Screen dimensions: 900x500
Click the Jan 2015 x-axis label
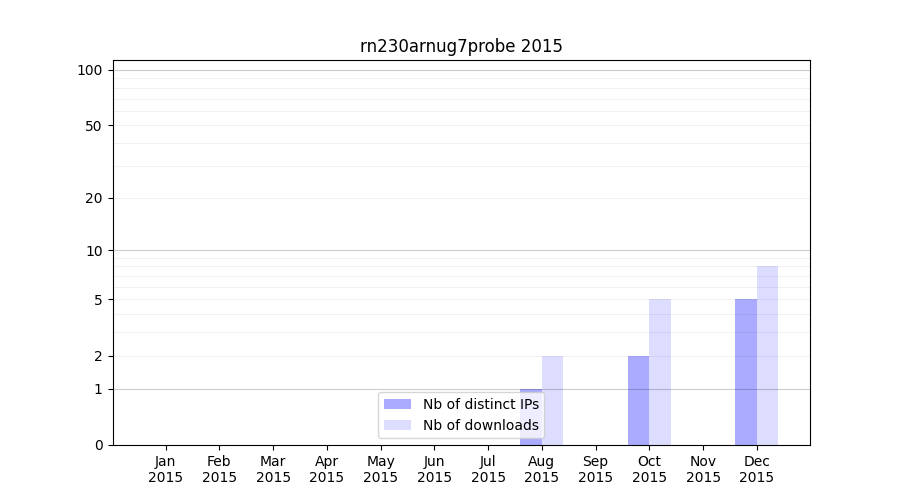pos(166,469)
